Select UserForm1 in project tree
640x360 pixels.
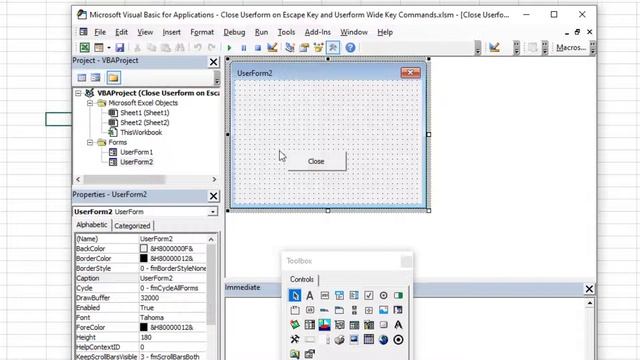point(136,152)
